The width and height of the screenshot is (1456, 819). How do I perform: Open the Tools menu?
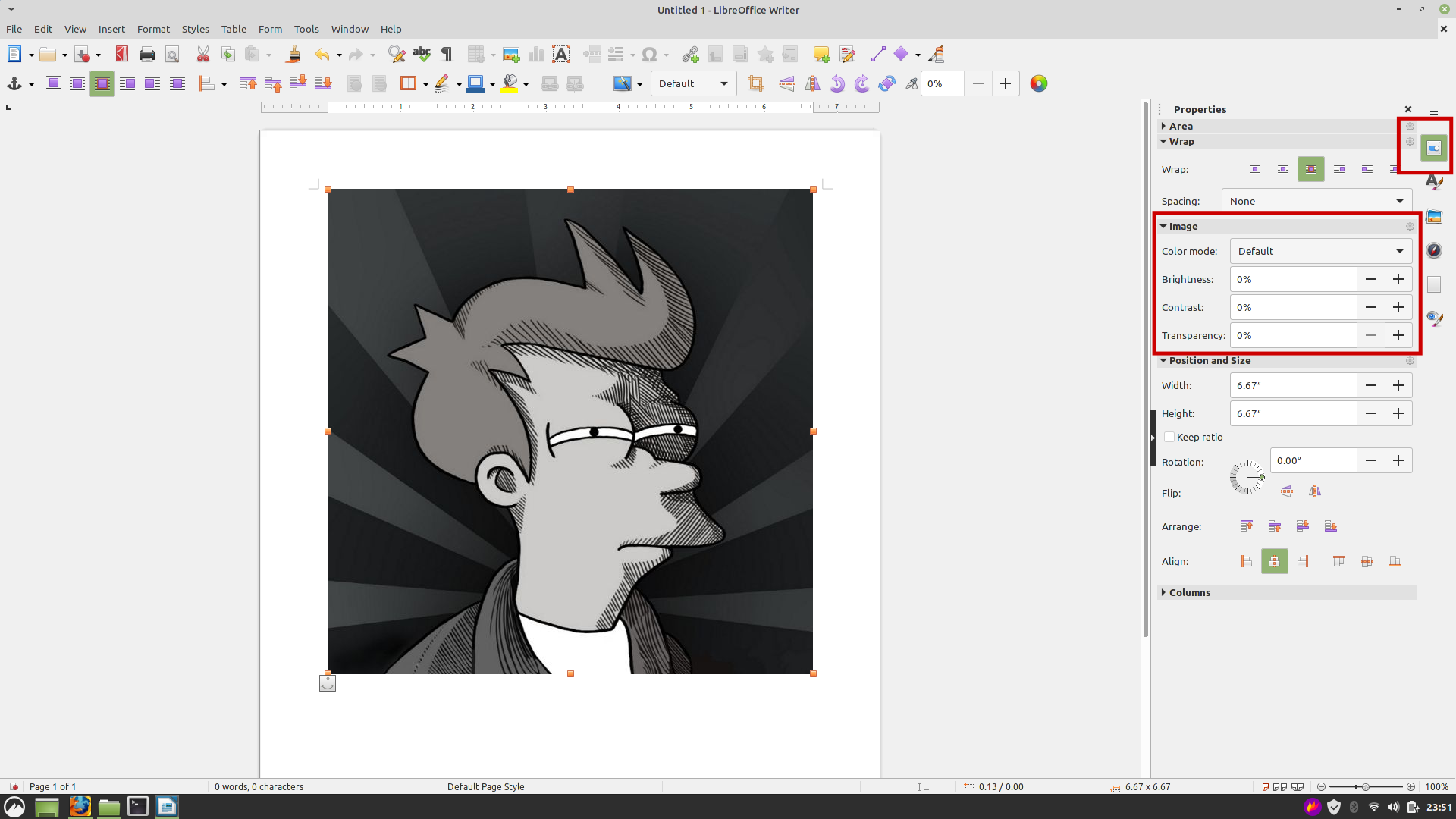306,29
